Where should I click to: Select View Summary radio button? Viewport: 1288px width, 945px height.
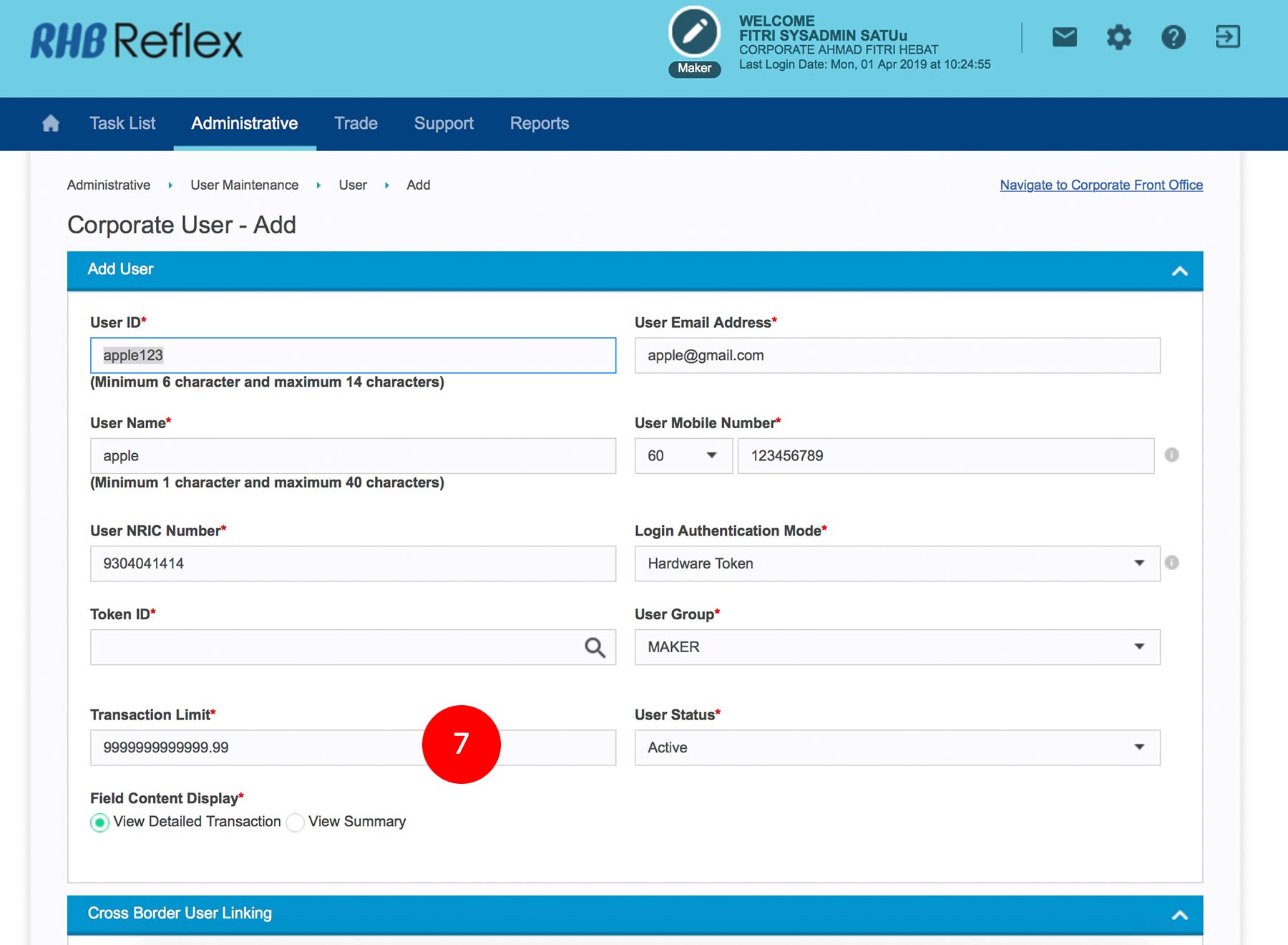[296, 823]
